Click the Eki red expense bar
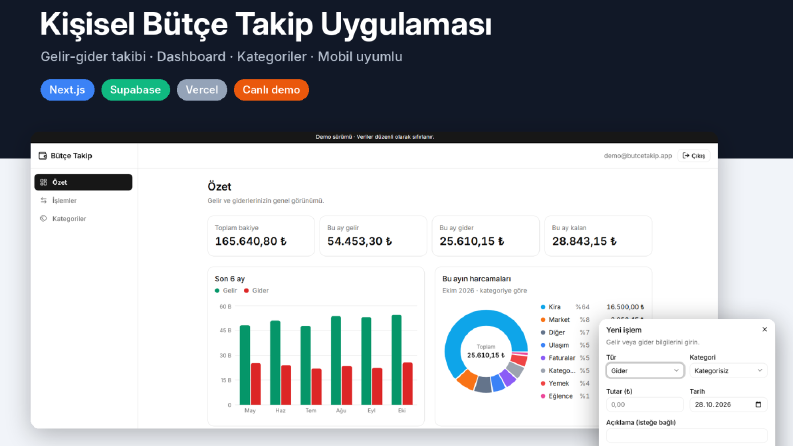 408,384
